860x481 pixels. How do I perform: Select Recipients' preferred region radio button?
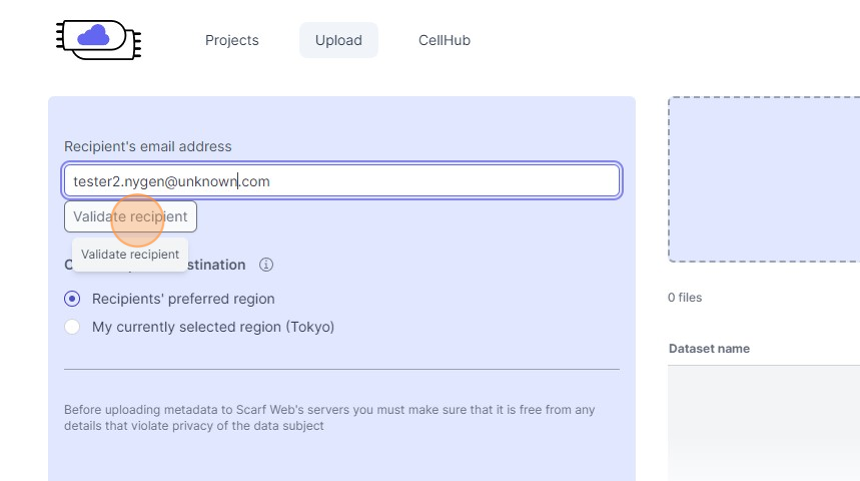(72, 299)
